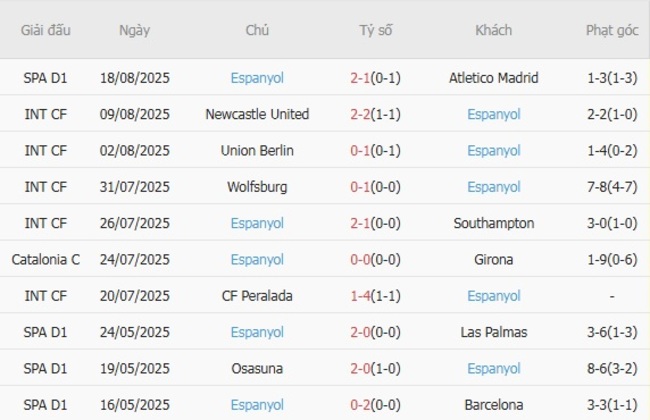Select the "Tỷ số" column header
The height and width of the screenshot is (420, 650).
(376, 30)
